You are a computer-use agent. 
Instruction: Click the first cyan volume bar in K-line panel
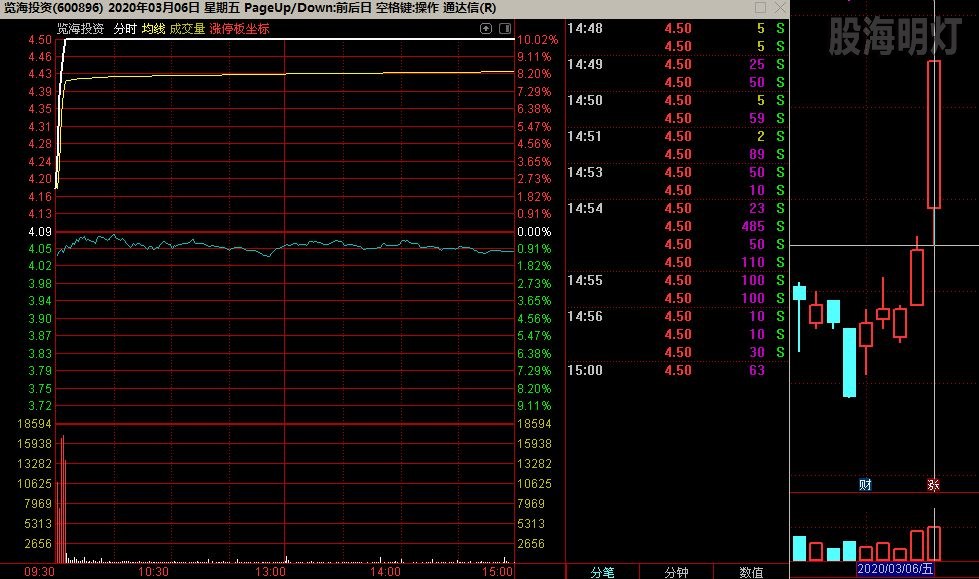click(799, 548)
